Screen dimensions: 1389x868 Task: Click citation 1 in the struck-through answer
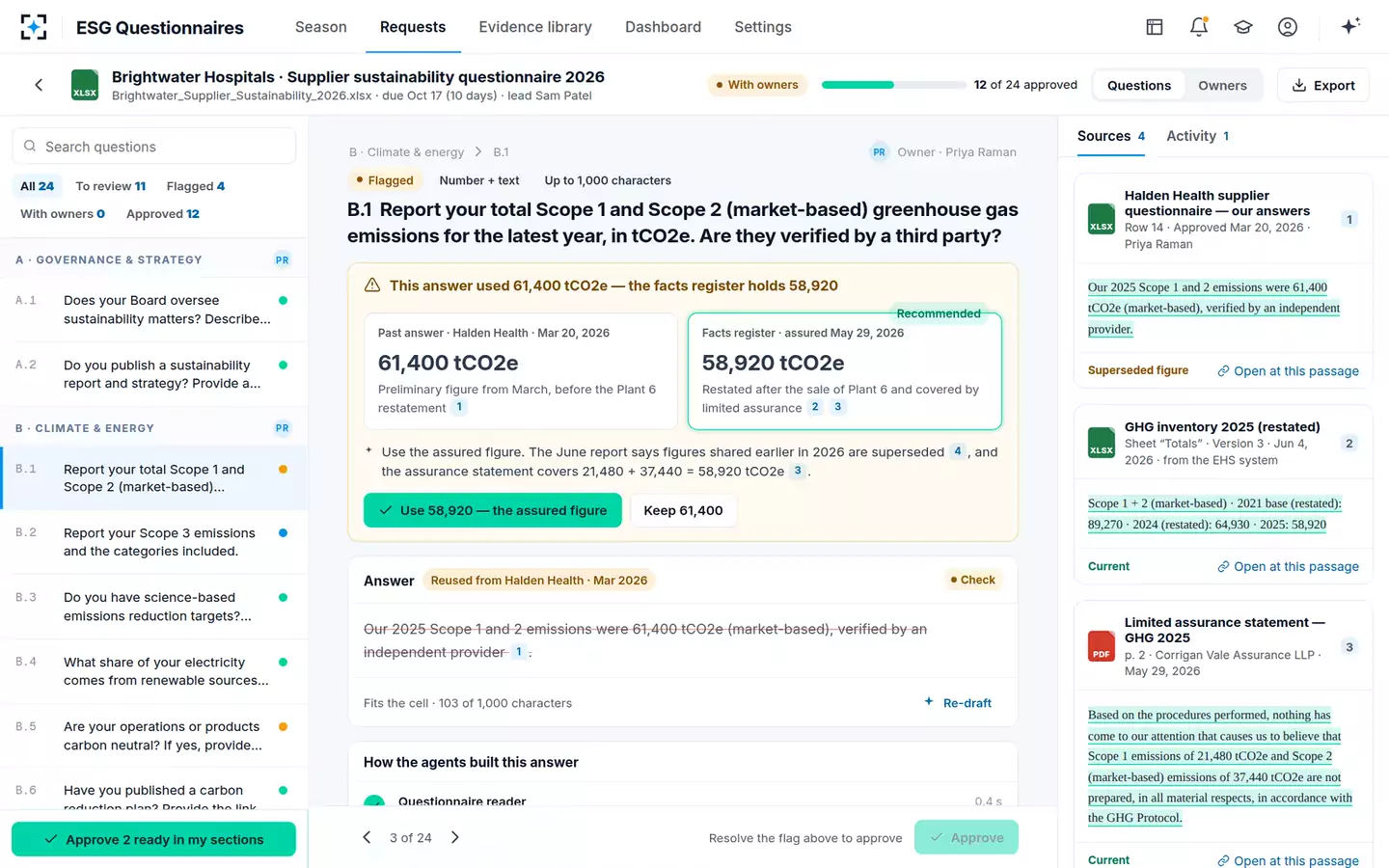(519, 652)
